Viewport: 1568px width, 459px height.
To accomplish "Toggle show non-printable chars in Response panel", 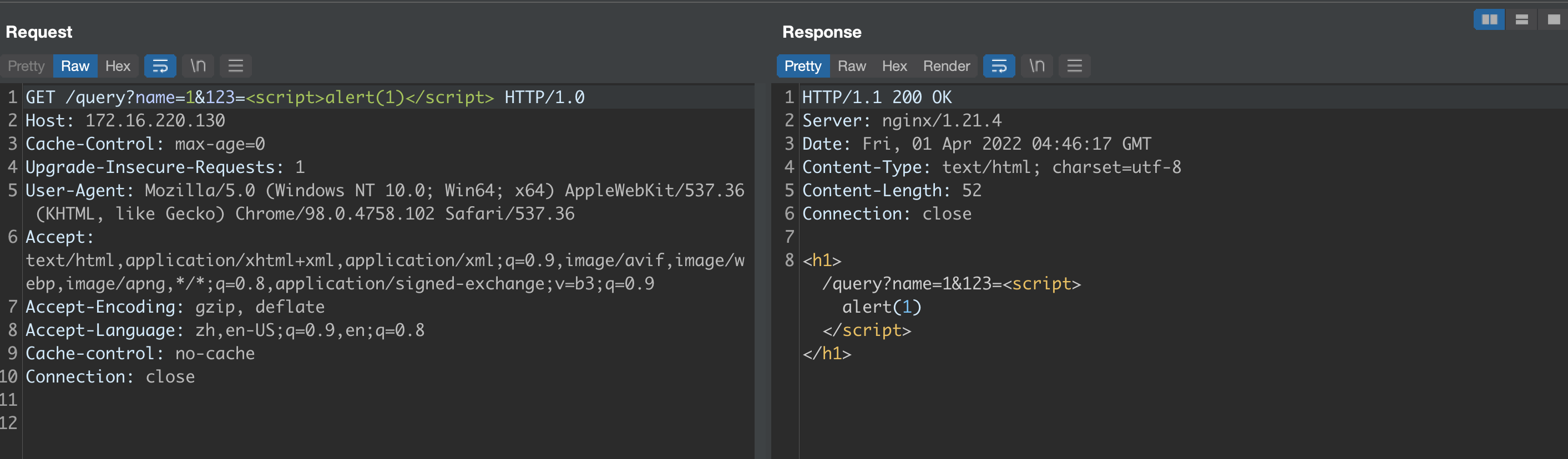I will coord(1036,65).
